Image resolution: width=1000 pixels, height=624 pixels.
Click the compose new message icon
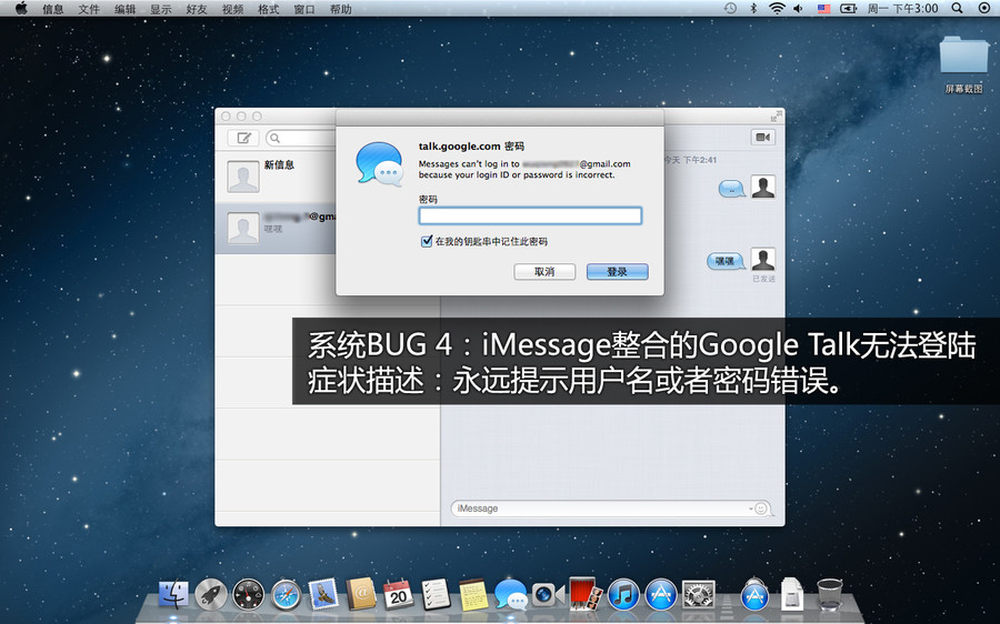click(x=244, y=138)
